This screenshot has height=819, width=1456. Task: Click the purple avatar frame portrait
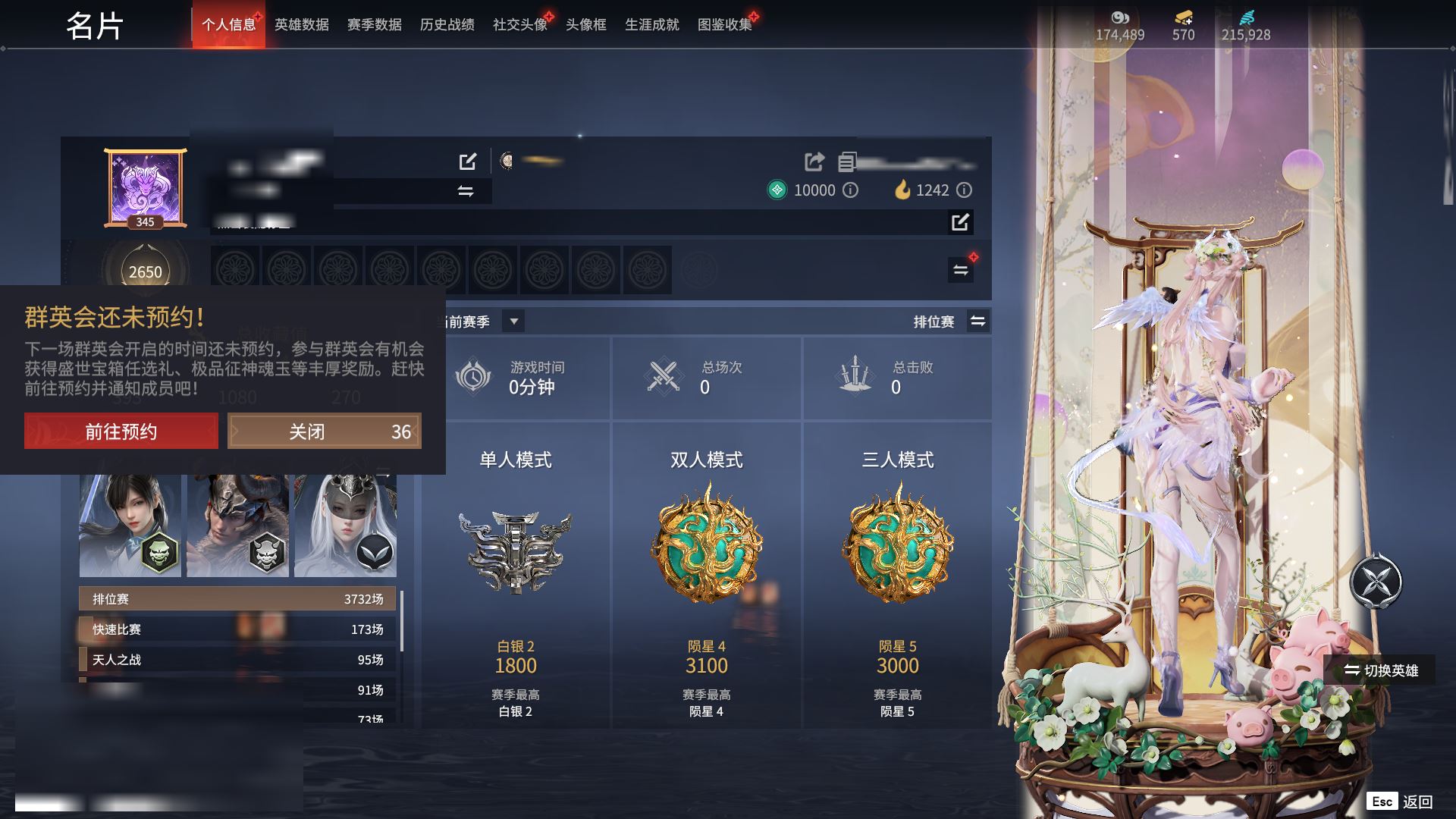coord(146,188)
